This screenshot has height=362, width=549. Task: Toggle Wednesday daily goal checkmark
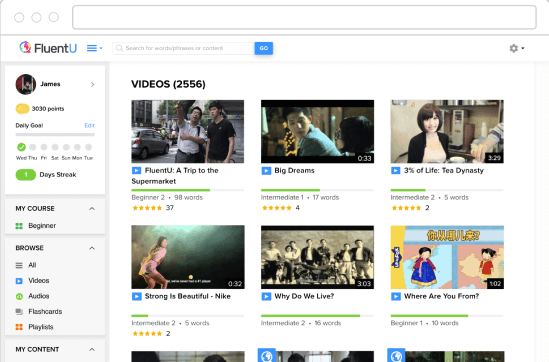click(21, 147)
